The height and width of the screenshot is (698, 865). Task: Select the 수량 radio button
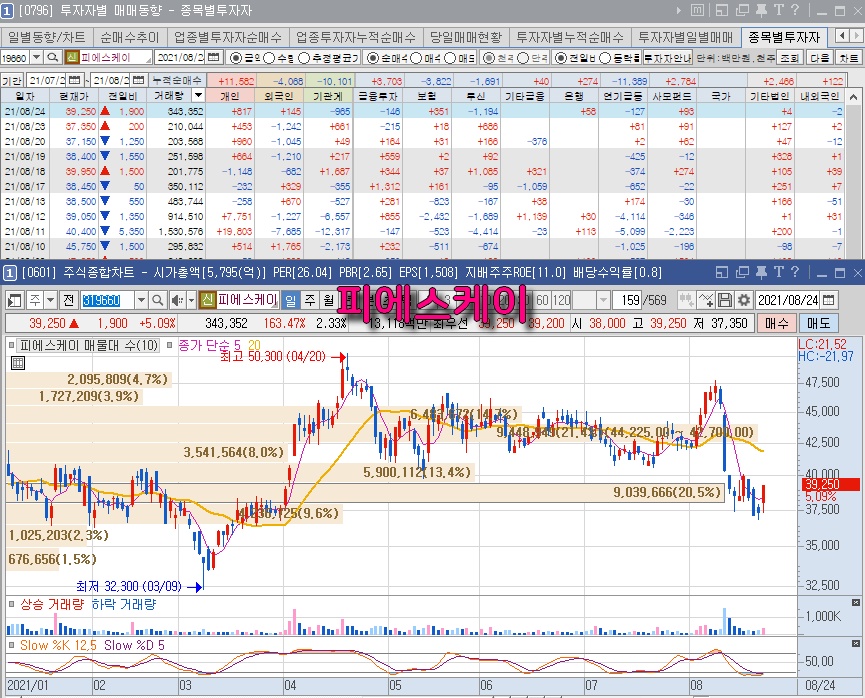269,58
